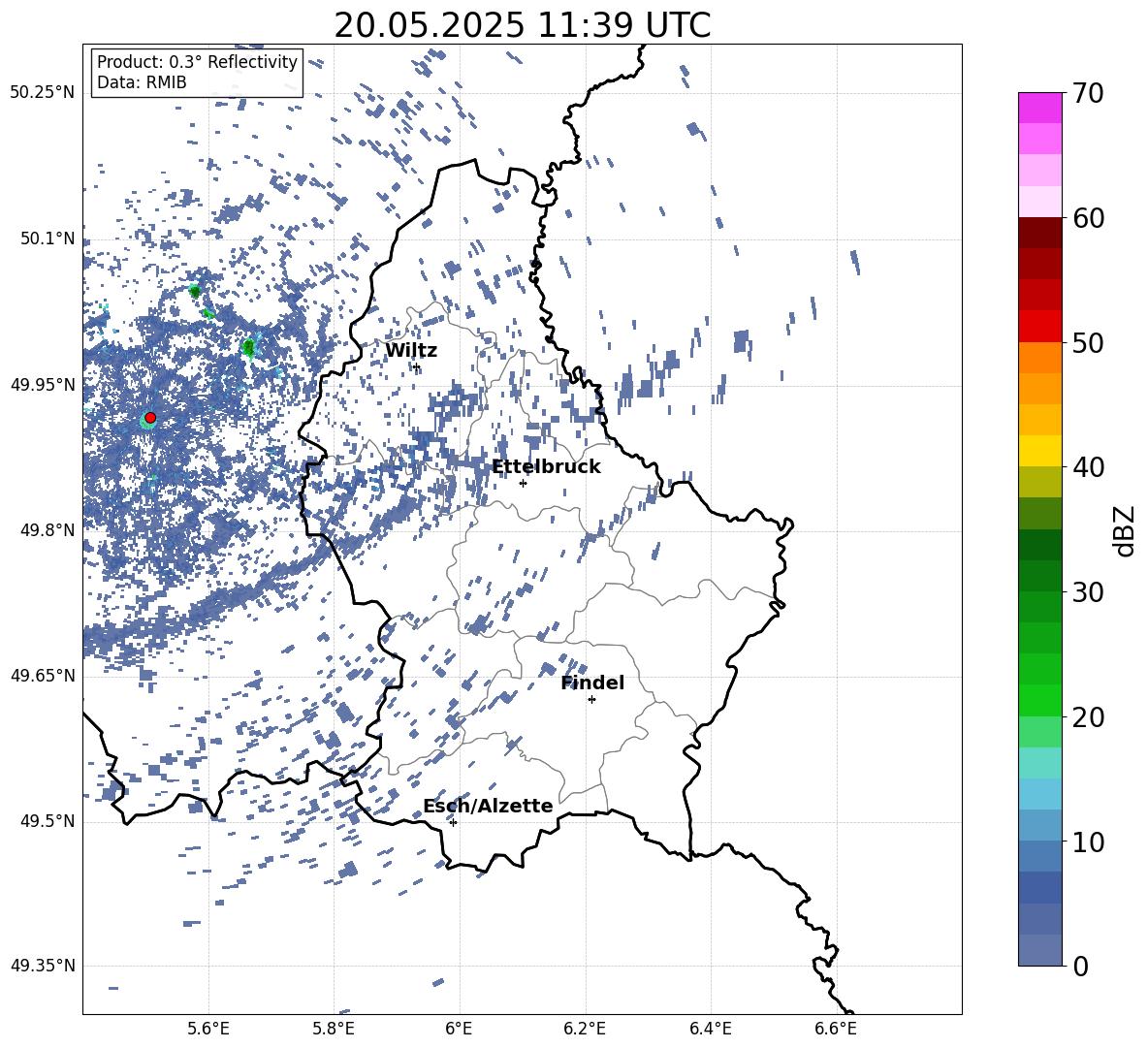Click the plot title 20.05.2025 11:39 UTC
Viewport: 1148px width, 1048px height.
coord(522,26)
